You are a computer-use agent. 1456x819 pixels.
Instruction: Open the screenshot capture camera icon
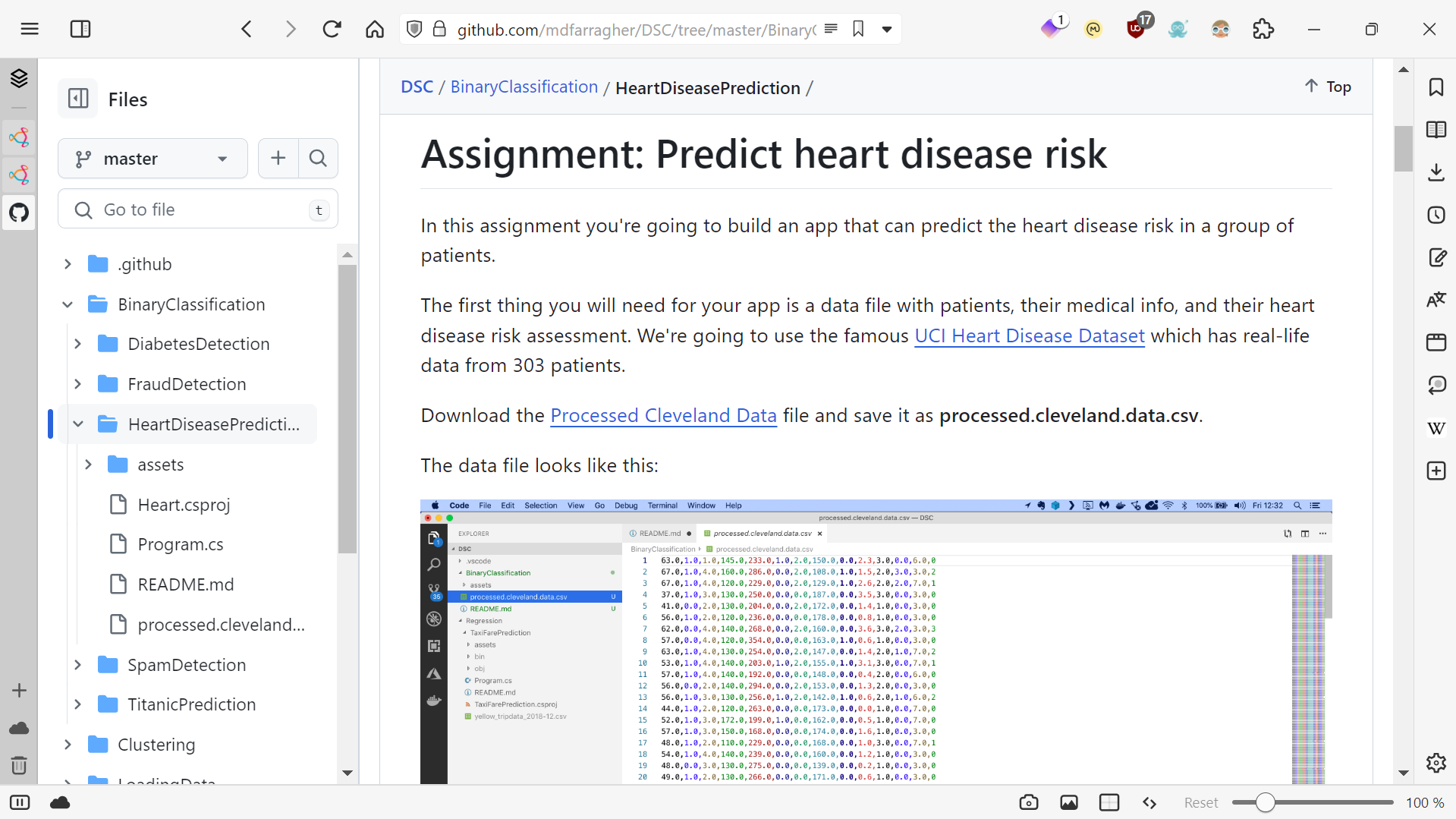coord(1029,802)
